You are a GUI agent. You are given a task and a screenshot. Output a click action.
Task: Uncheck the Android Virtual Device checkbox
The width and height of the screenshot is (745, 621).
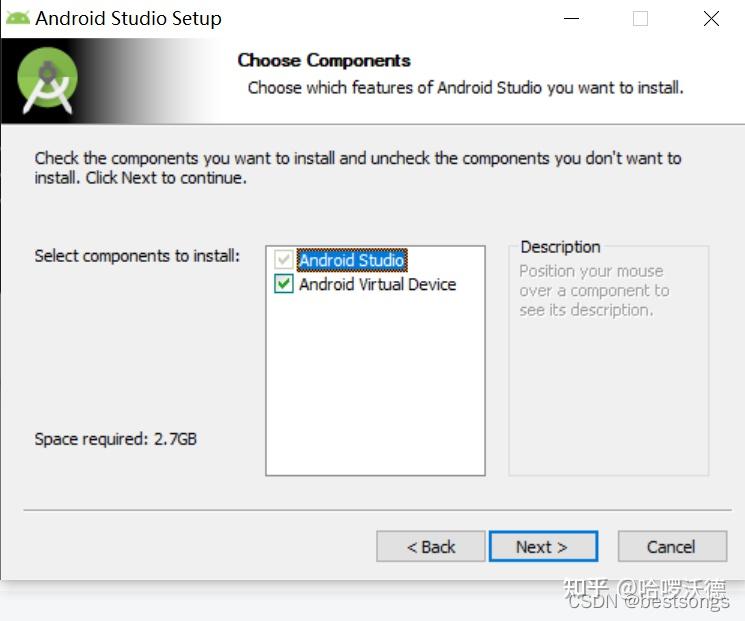283,284
